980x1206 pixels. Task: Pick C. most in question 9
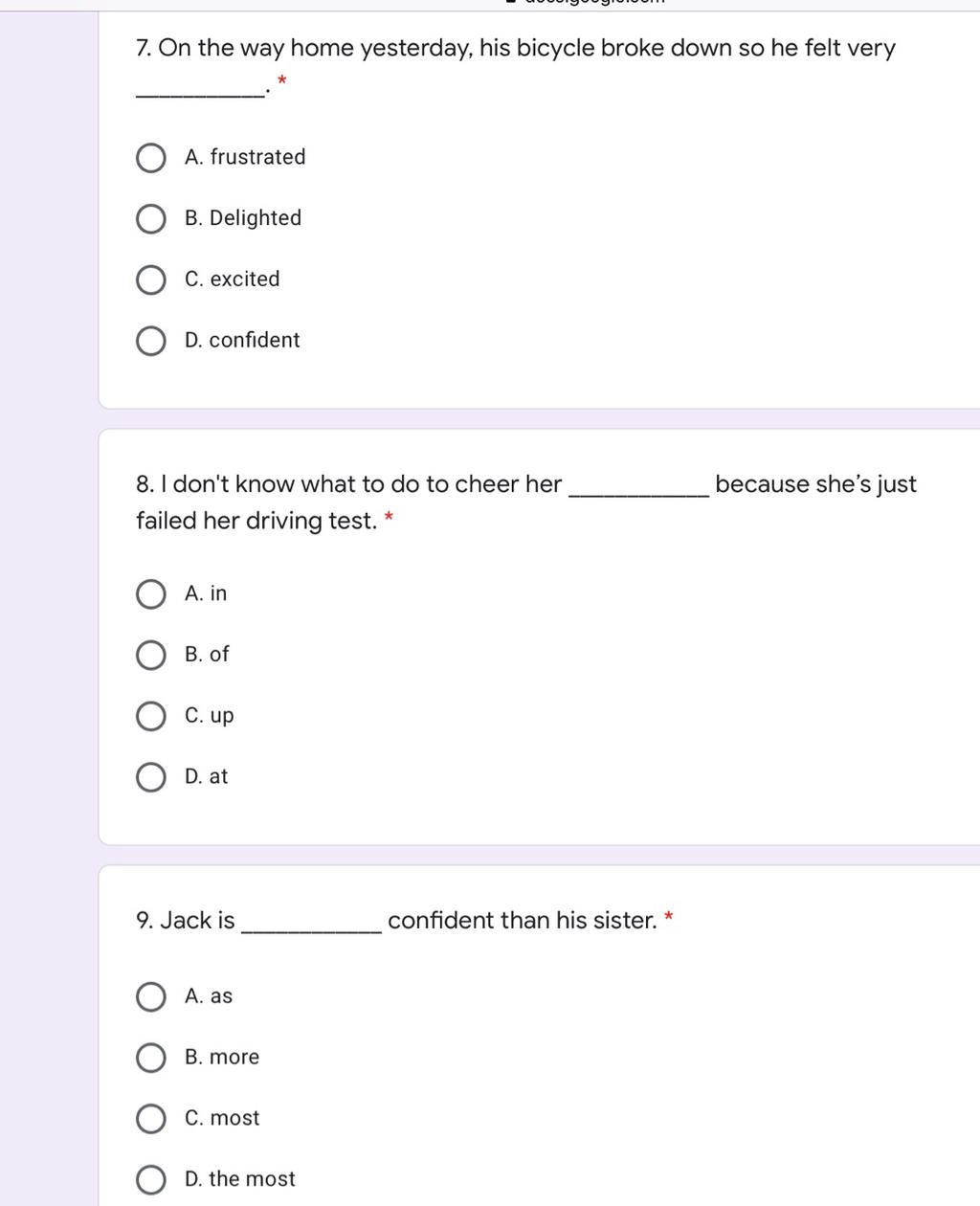tap(150, 1119)
